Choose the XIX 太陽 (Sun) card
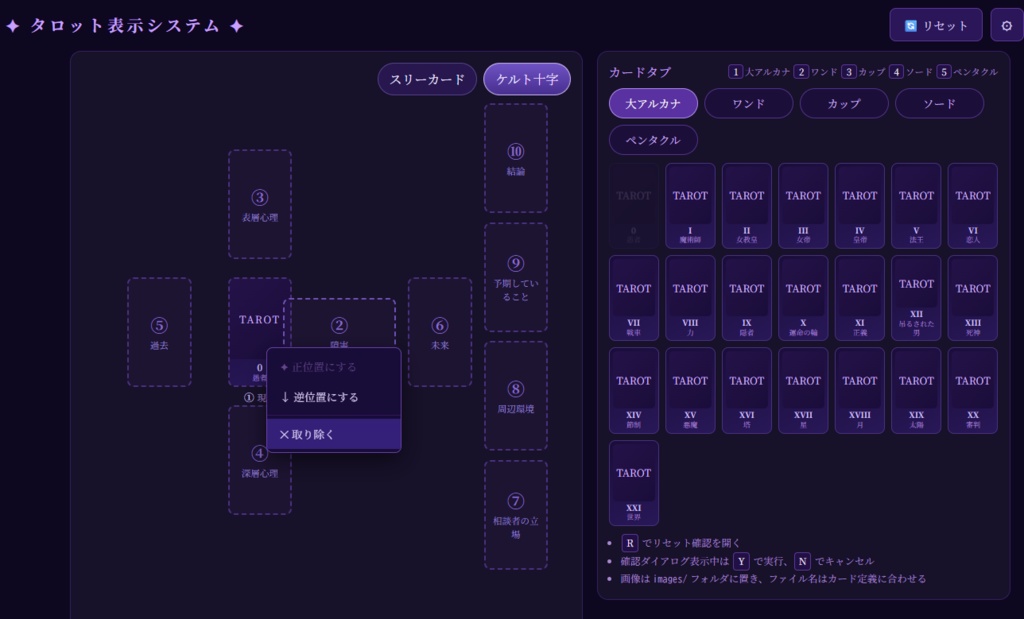This screenshot has width=1024, height=619. [x=916, y=390]
